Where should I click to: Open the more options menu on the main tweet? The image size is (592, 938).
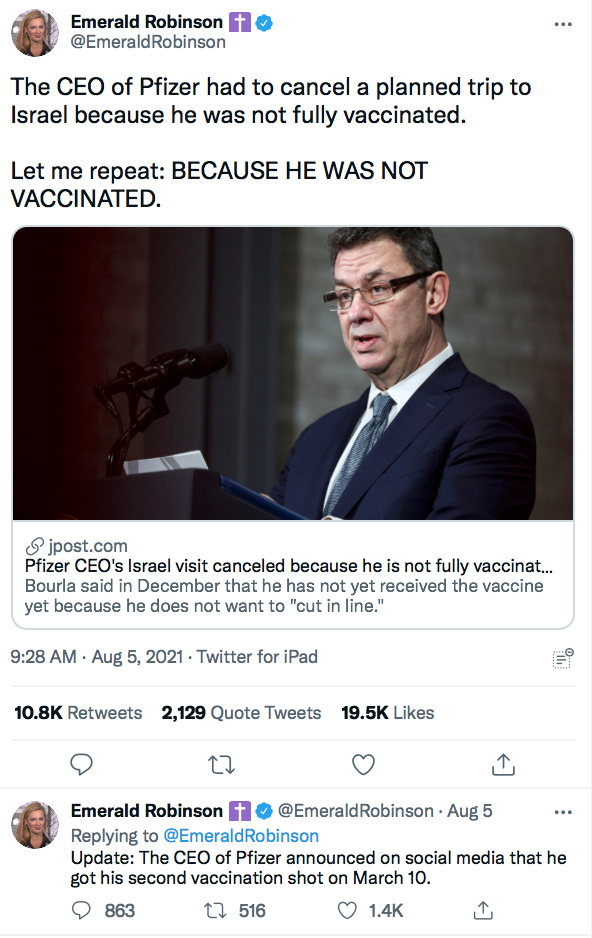click(563, 23)
